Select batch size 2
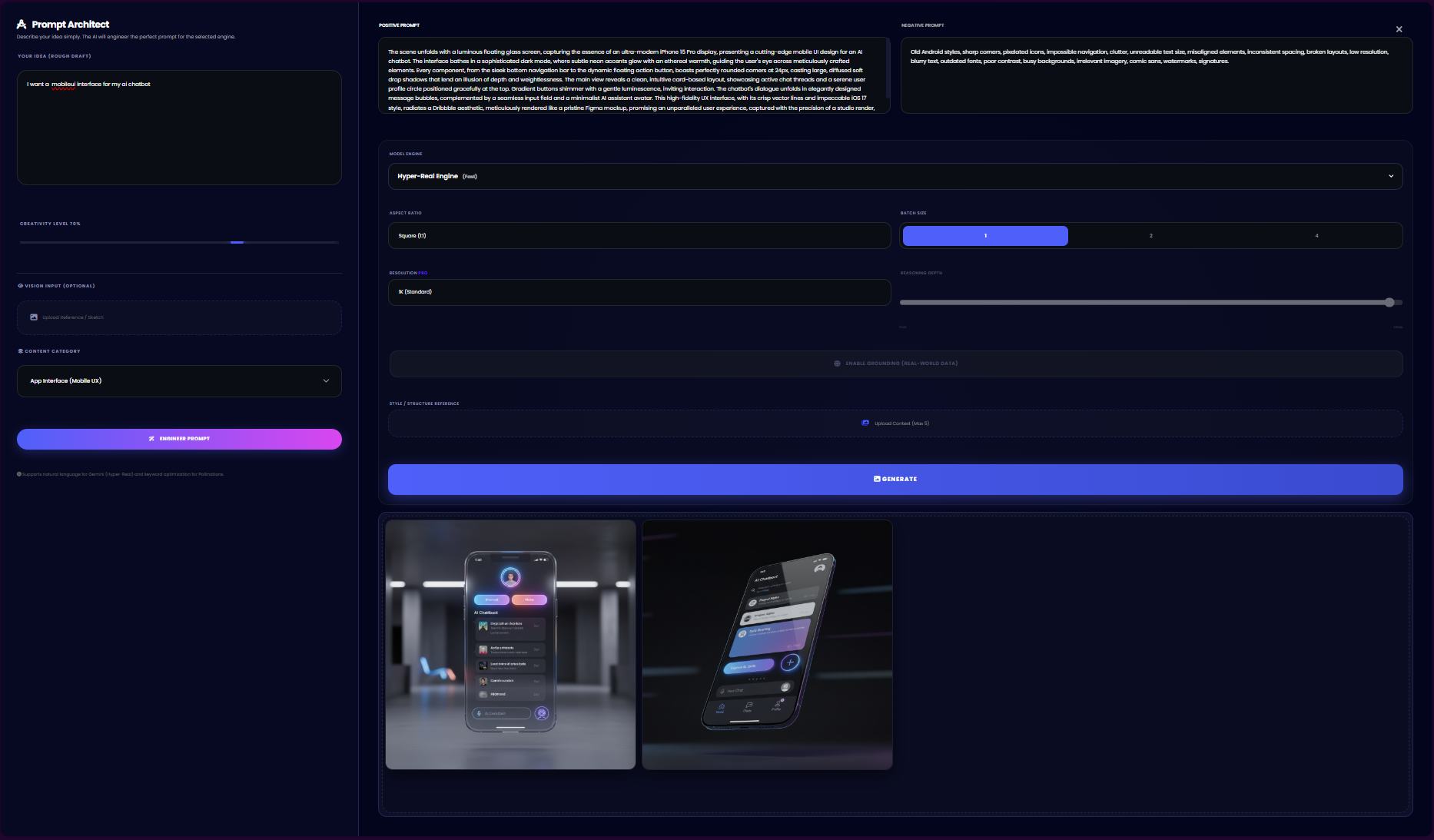Screen dimensions: 1434x840 click(1150, 236)
